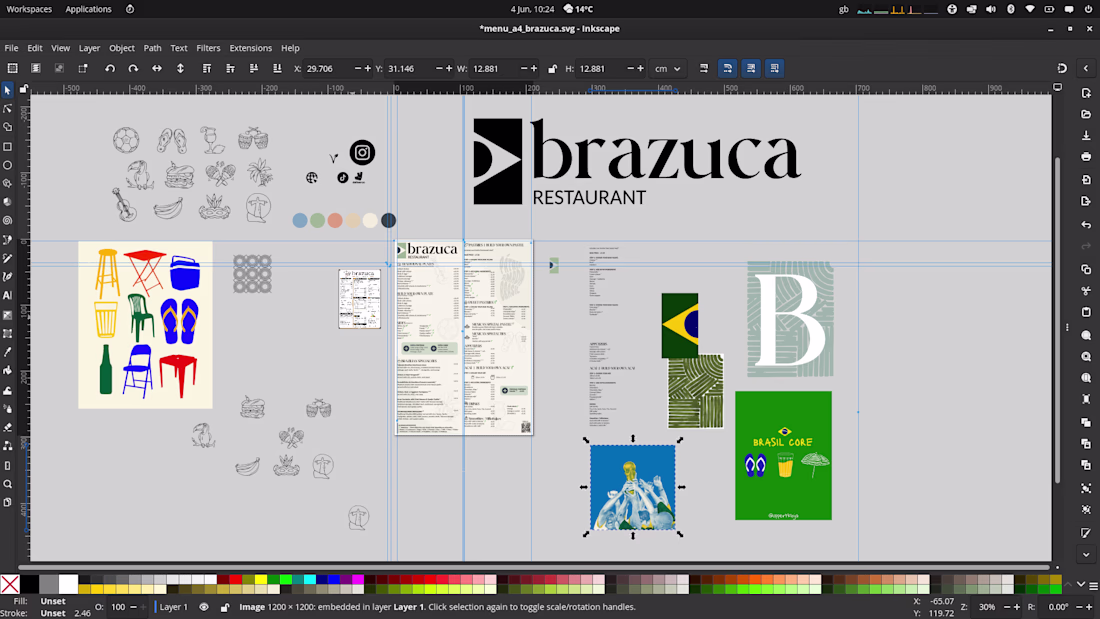This screenshot has width=1100, height=619.
Task: Select the Spiral tool
Action: pos(8,220)
